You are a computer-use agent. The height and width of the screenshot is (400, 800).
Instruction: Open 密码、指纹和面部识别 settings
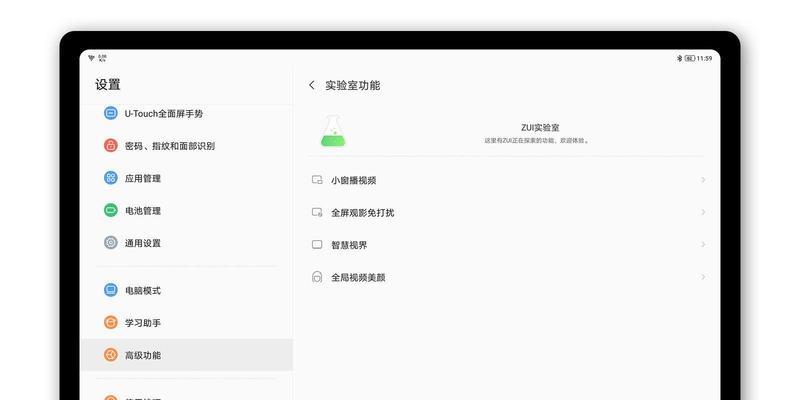(x=187, y=145)
